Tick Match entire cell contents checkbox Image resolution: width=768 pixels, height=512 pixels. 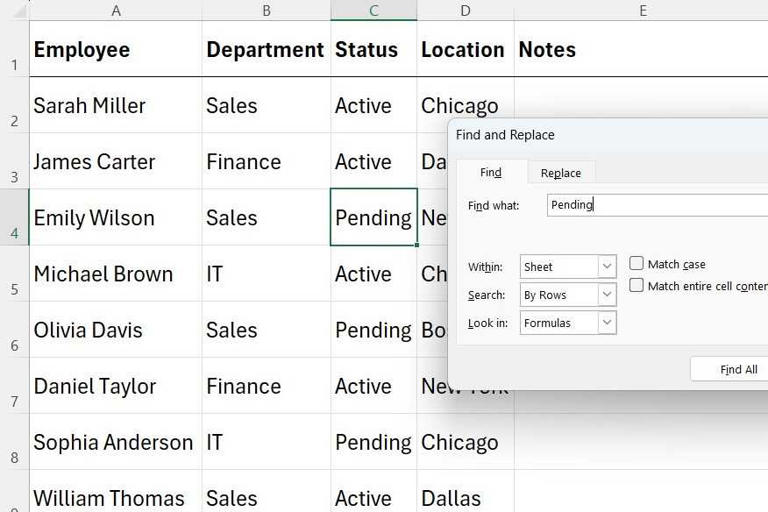pyautogui.click(x=636, y=285)
